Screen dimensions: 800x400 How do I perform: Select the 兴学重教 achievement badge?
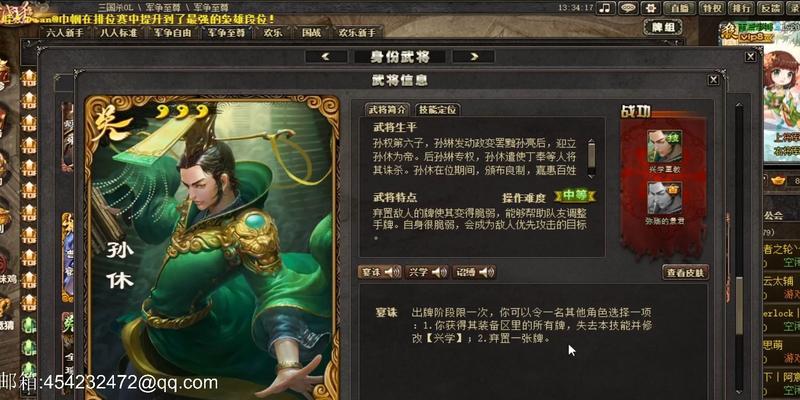pyautogui.click(x=665, y=146)
